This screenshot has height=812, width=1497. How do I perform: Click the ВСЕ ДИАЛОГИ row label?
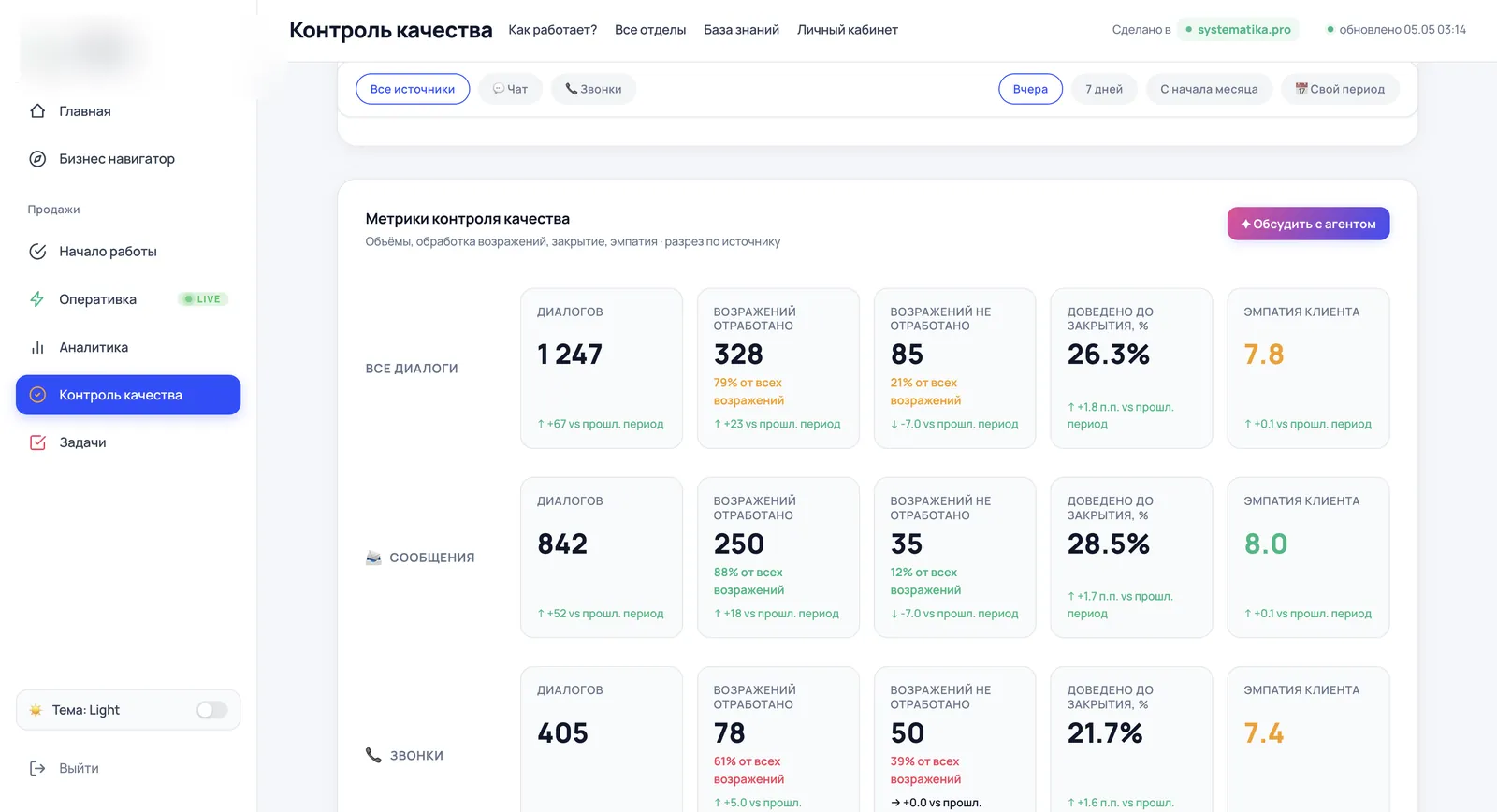coord(412,369)
